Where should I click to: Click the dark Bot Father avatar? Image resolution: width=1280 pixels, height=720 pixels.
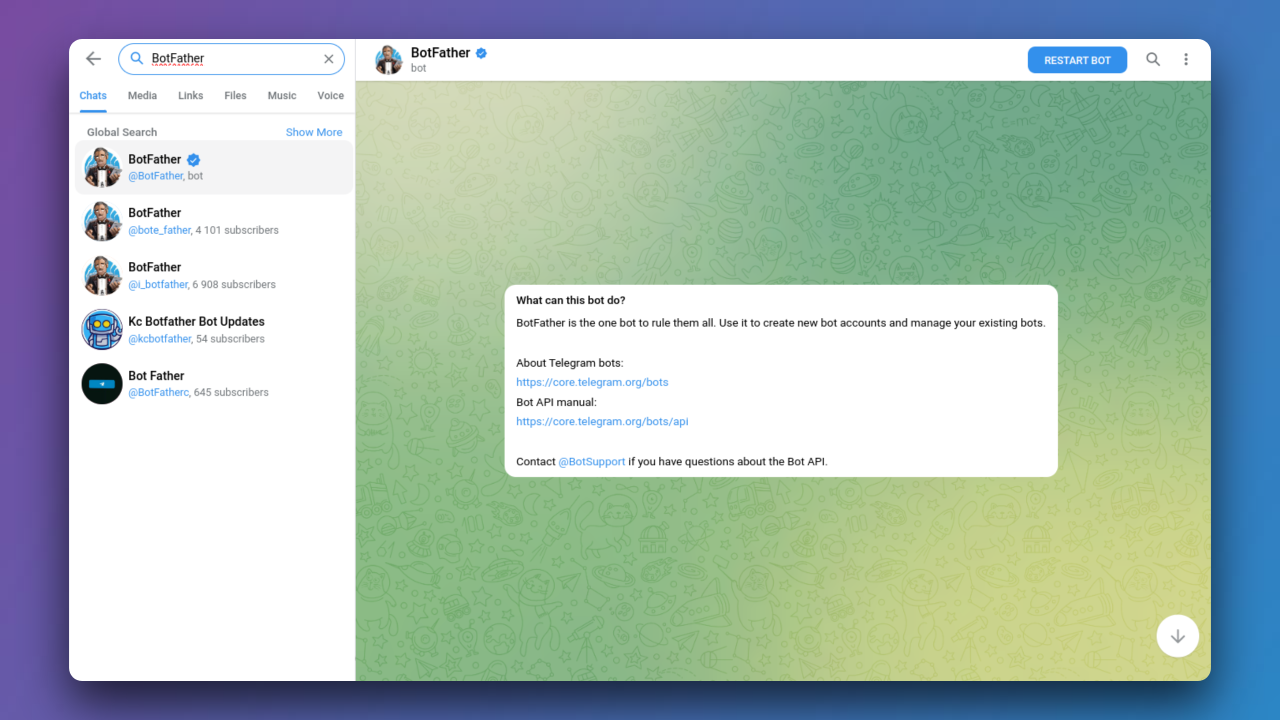tap(102, 383)
